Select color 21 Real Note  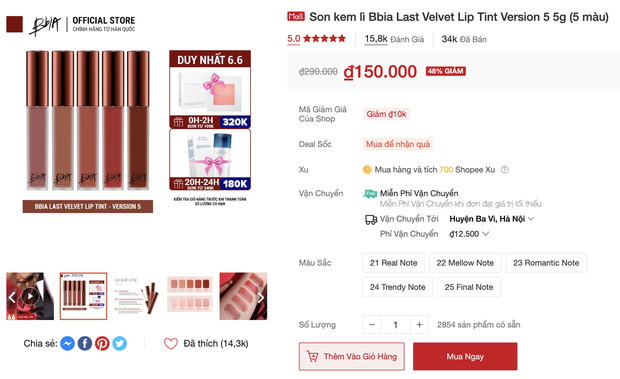(393, 263)
